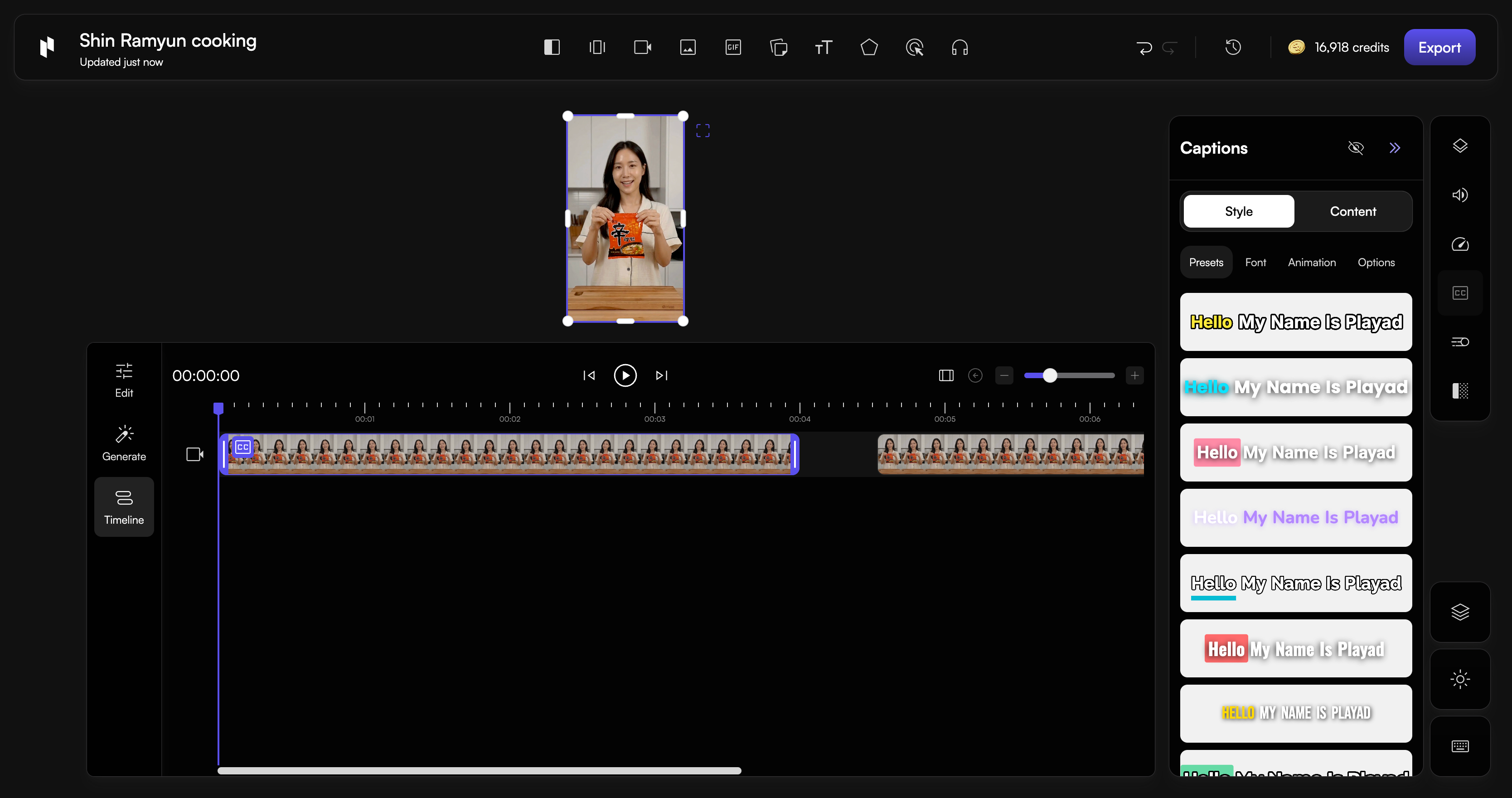Screen dimensions: 1512x798
Task: Click the Playground logo icon
Action: (47, 47)
